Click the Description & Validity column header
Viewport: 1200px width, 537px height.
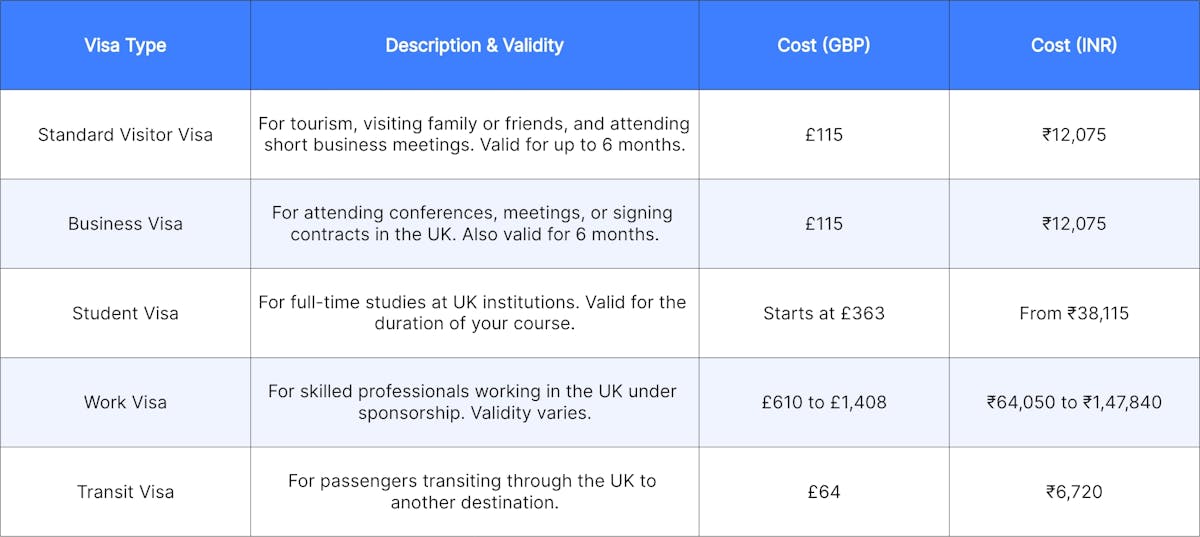pos(474,45)
